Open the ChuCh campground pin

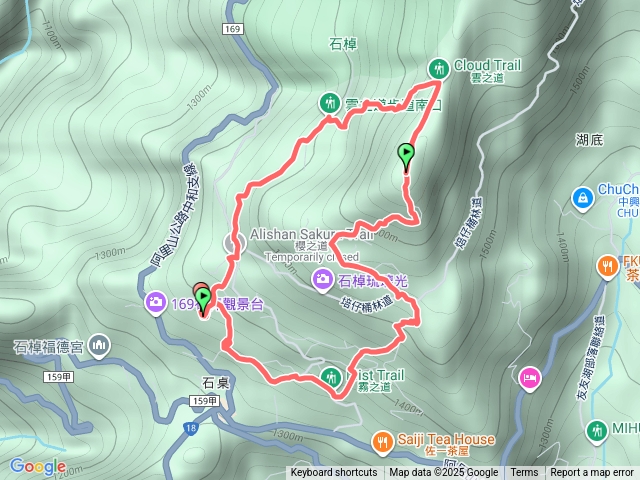coord(582,198)
